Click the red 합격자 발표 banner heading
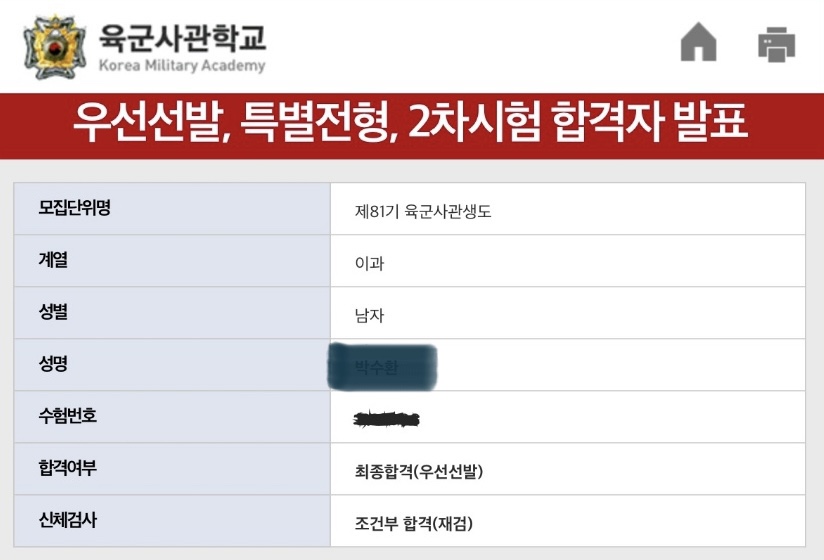The image size is (824, 560). click(x=410, y=122)
